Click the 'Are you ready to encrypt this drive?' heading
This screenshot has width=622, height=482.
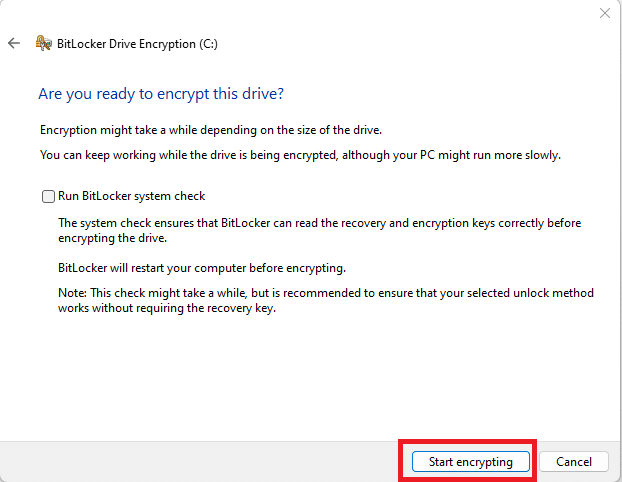tap(161, 94)
